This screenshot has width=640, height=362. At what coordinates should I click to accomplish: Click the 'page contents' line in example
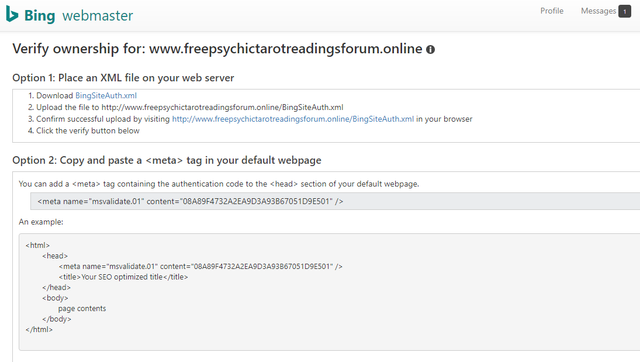[x=82, y=309]
